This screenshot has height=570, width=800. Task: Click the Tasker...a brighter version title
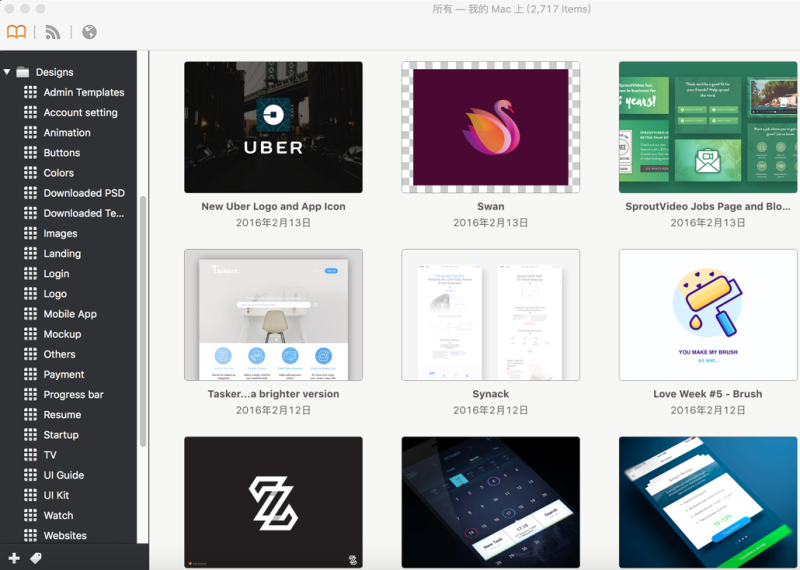pos(273,394)
